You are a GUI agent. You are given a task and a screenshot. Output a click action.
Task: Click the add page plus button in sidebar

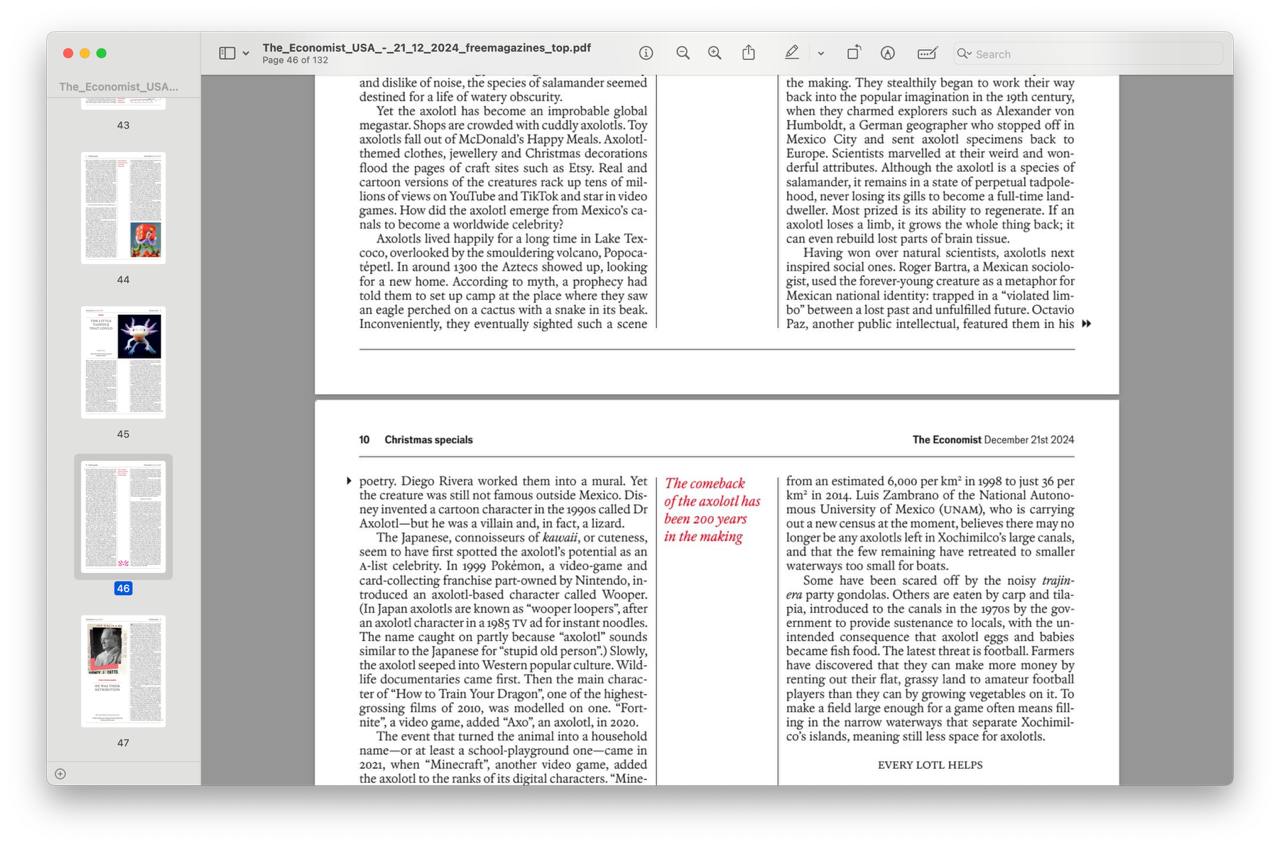click(x=60, y=774)
